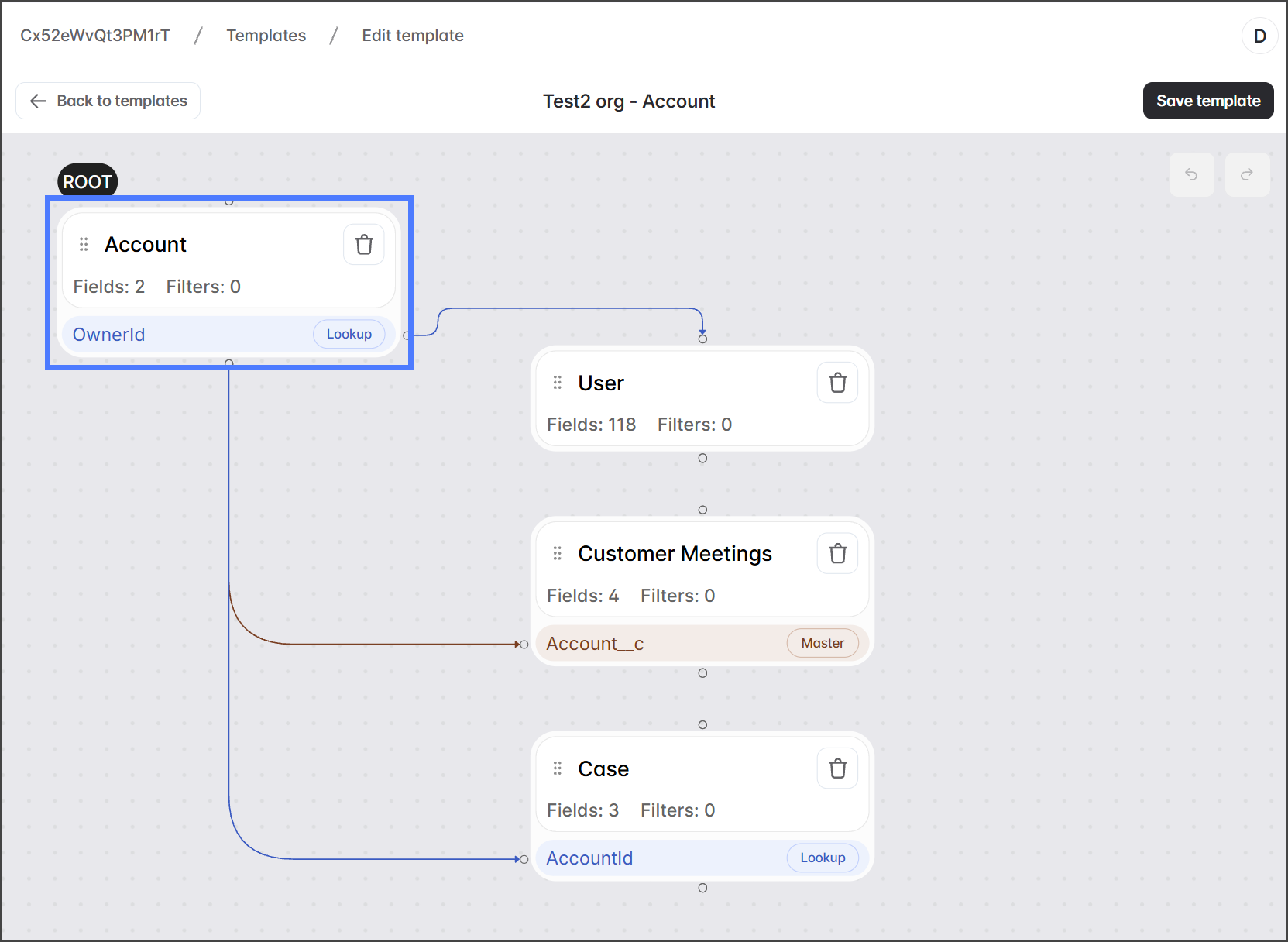This screenshot has height=942, width=1288.
Task: Delete the Account node with trash icon
Action: (364, 245)
